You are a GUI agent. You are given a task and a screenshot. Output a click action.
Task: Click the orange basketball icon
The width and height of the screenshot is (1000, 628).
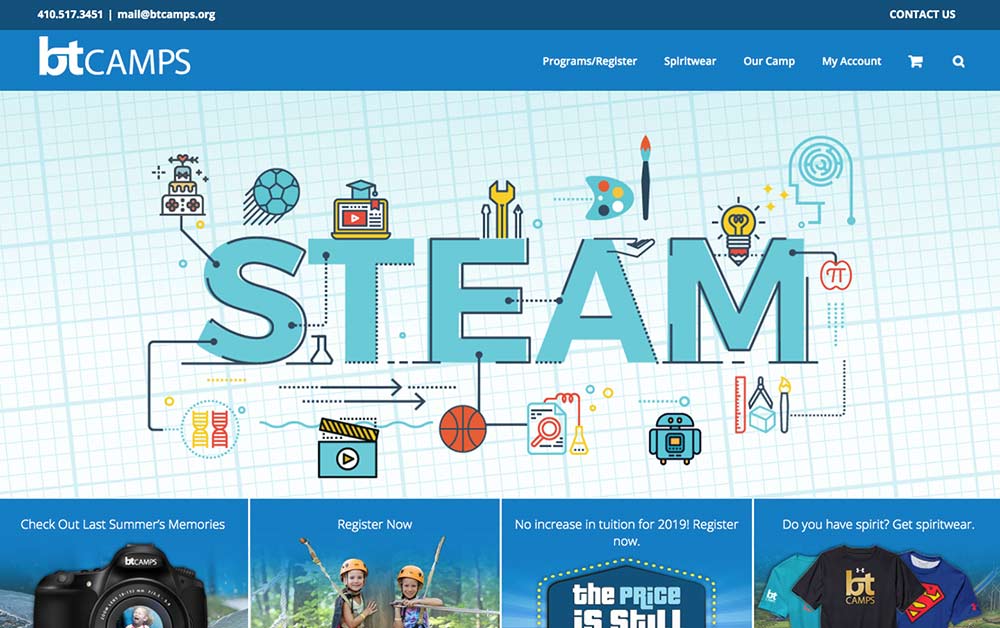pyautogui.click(x=463, y=429)
